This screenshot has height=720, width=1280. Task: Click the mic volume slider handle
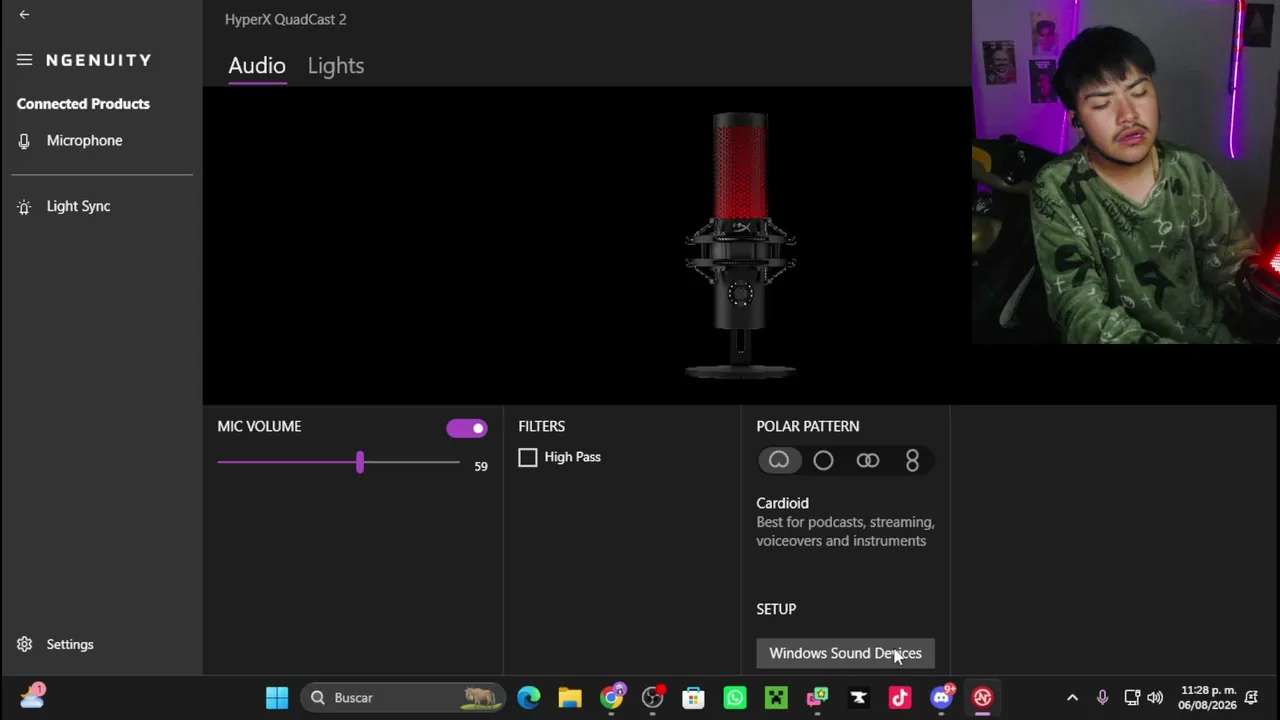click(360, 462)
